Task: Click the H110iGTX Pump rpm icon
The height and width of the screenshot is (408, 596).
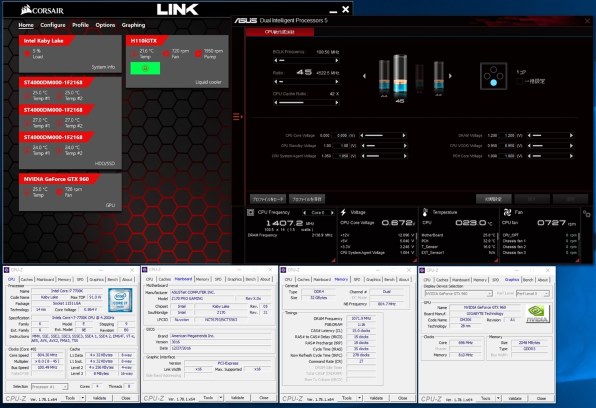Action: [x=198, y=54]
